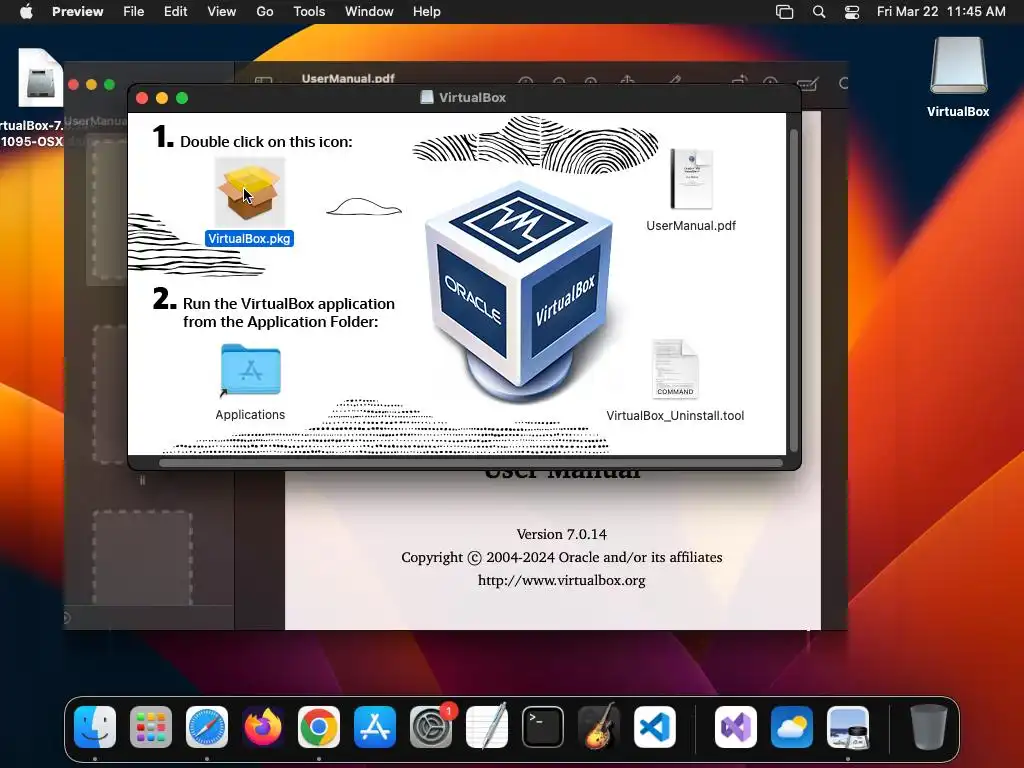Click the date and time in menu bar
Screen dimensions: 1024x768
tap(941, 12)
